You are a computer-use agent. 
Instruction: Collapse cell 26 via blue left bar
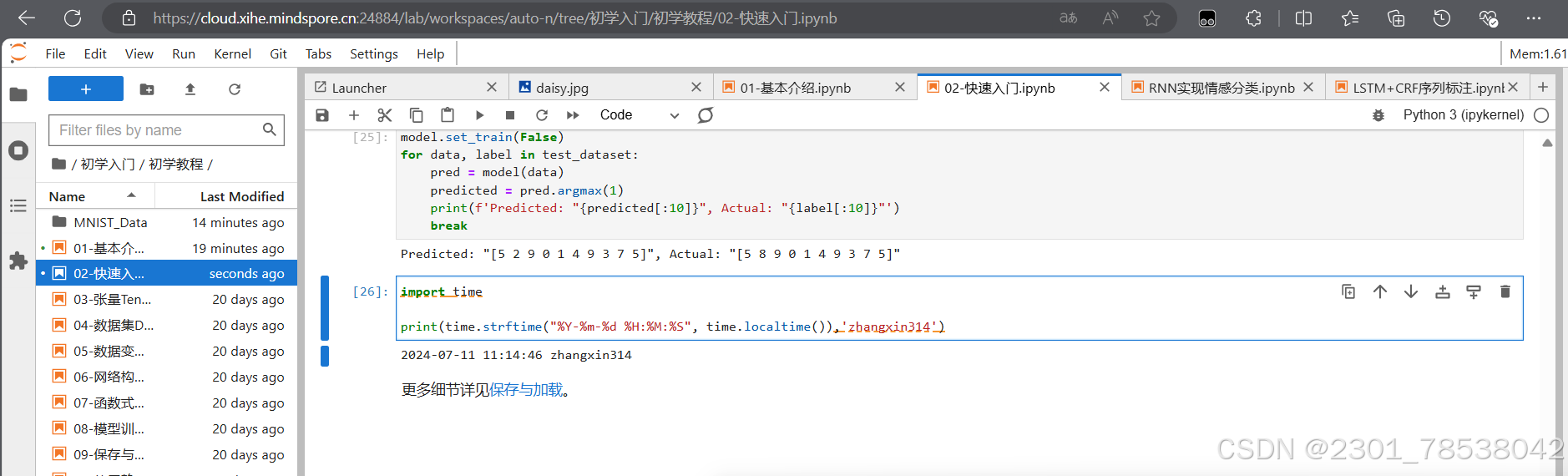coord(325,307)
